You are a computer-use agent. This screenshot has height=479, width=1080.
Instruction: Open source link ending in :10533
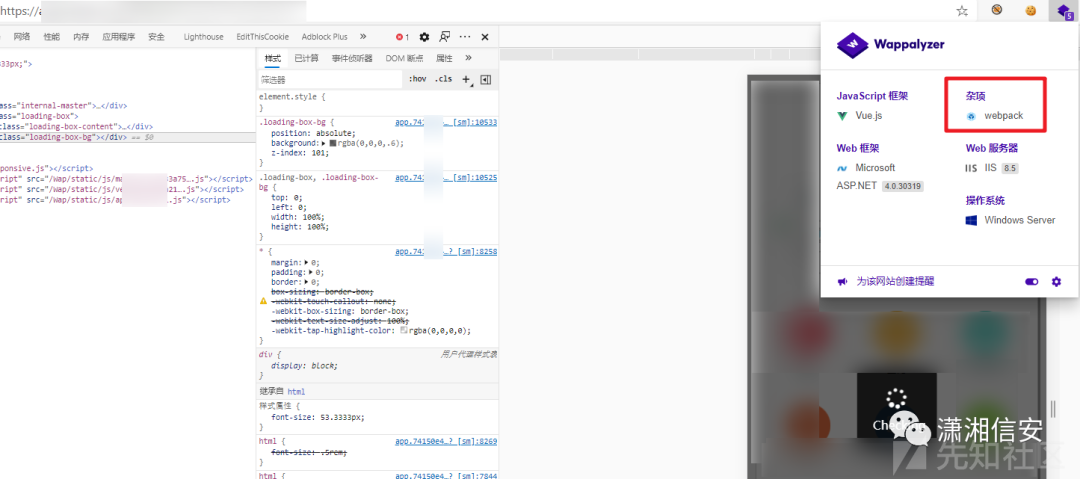pyautogui.click(x=446, y=123)
